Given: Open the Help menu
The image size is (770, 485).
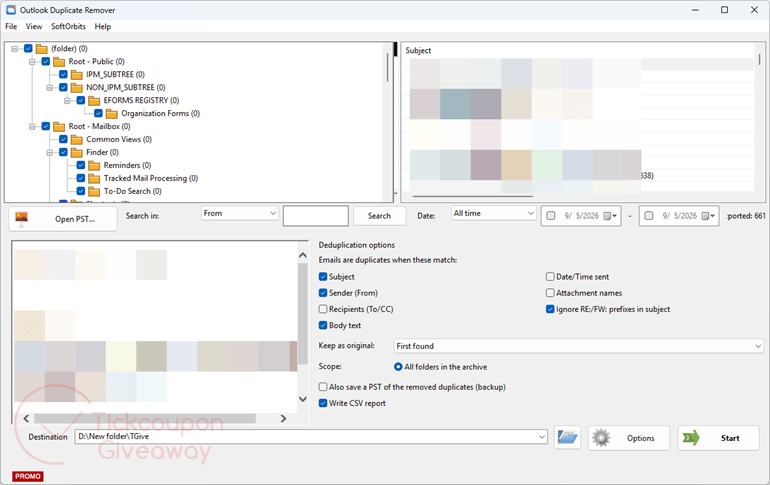Looking at the screenshot, I should (x=103, y=27).
